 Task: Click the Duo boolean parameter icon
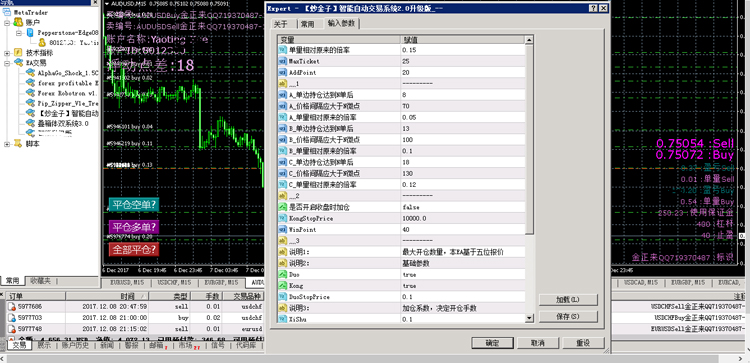[x=282, y=274]
